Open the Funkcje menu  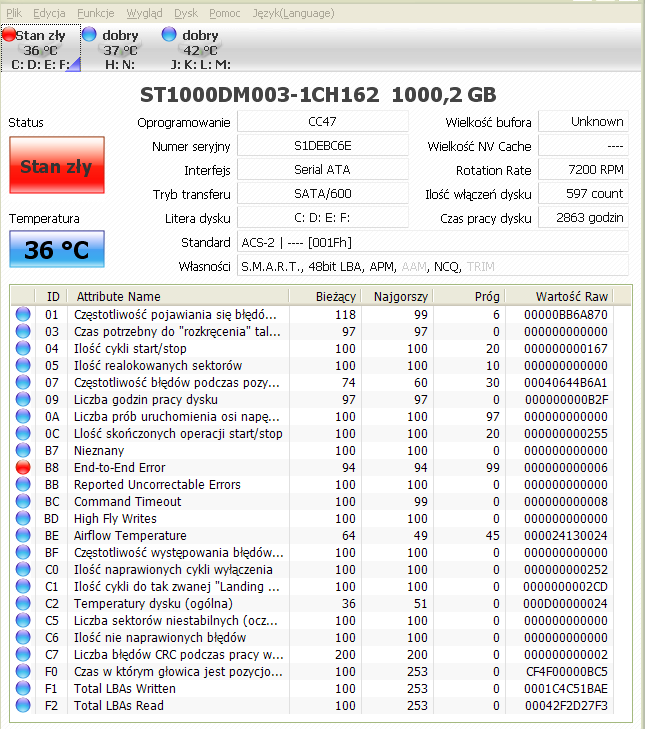pos(96,13)
